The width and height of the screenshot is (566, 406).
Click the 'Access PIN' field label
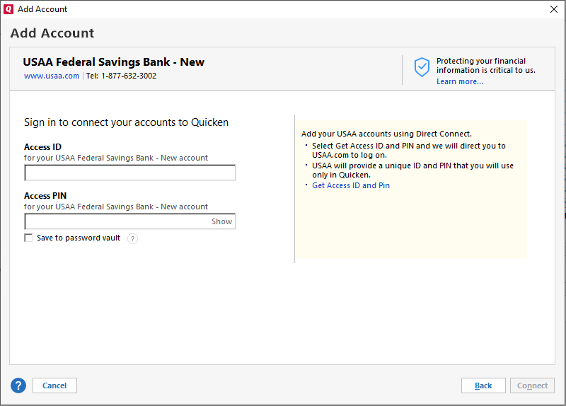(x=45, y=196)
